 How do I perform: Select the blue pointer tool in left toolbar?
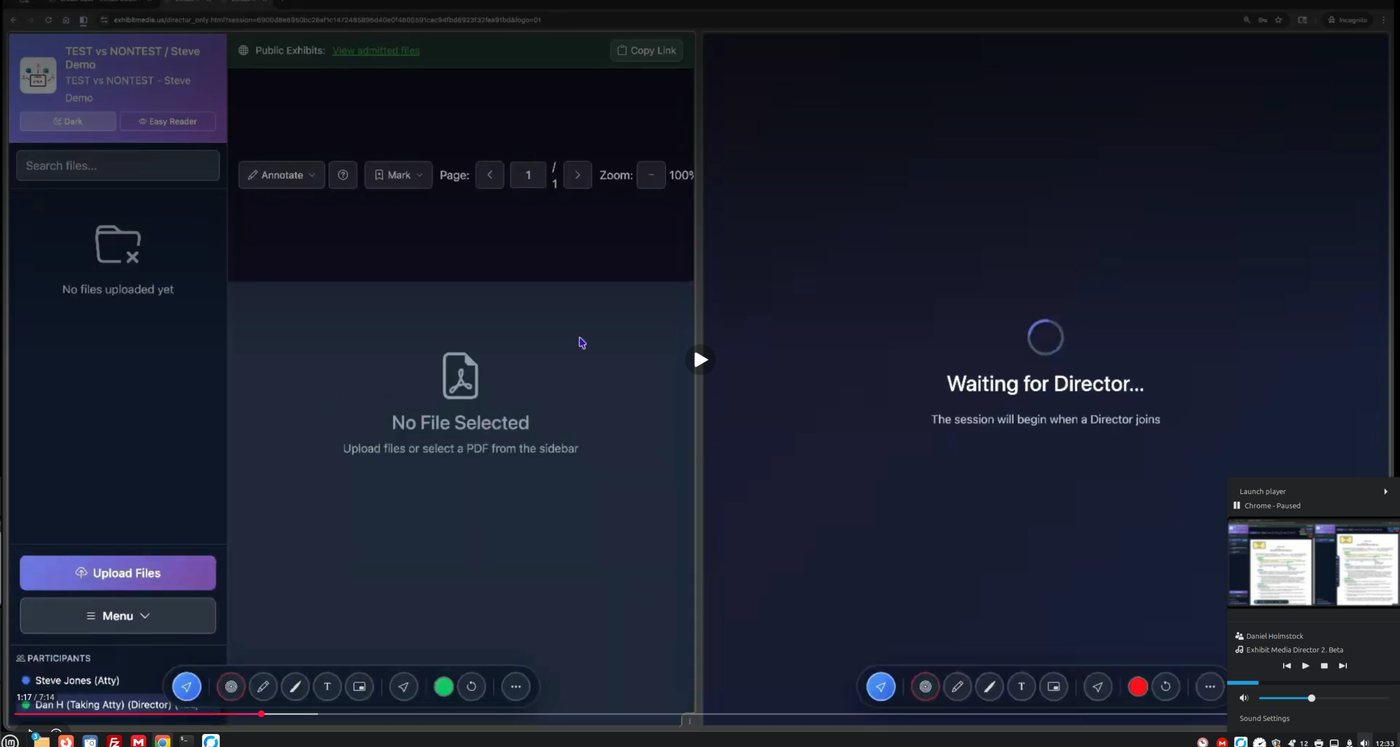(186, 687)
